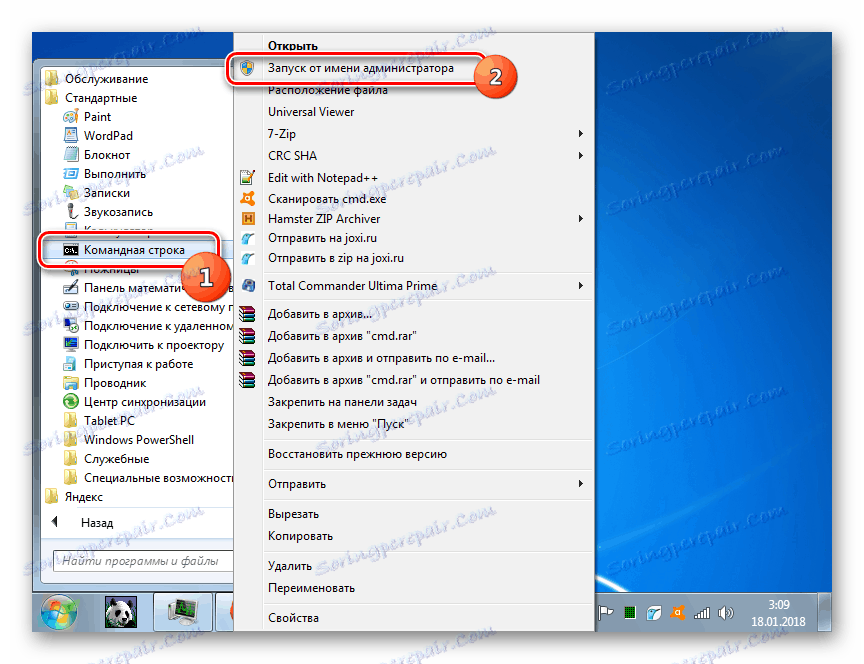Click the Звукозапись microphone icon
864x664 pixels.
71,212
